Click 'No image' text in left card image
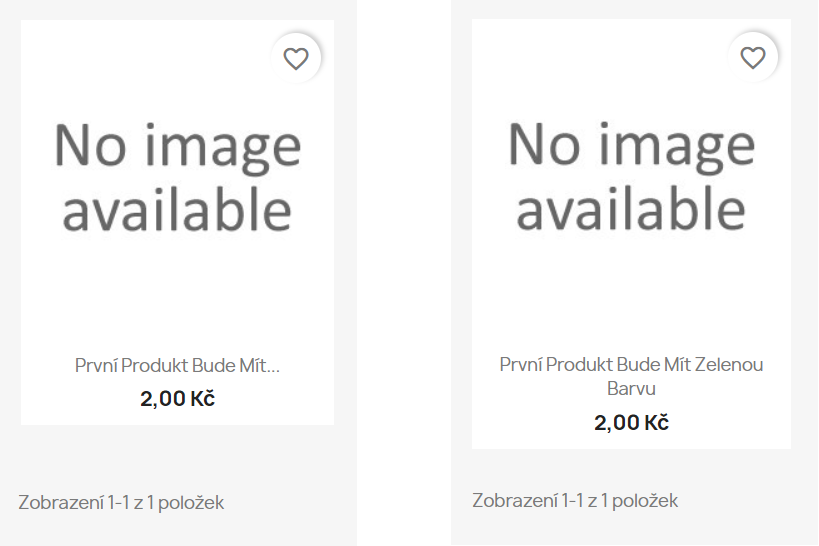Viewport: 819px width, 546px height. click(x=178, y=146)
